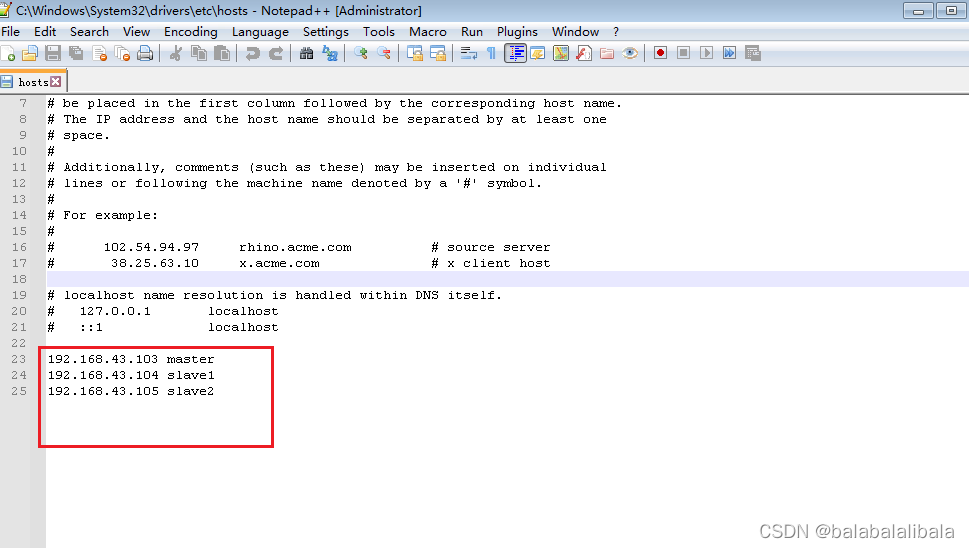Open the Tools menu
Screen dimensions: 969x548
click(379, 32)
